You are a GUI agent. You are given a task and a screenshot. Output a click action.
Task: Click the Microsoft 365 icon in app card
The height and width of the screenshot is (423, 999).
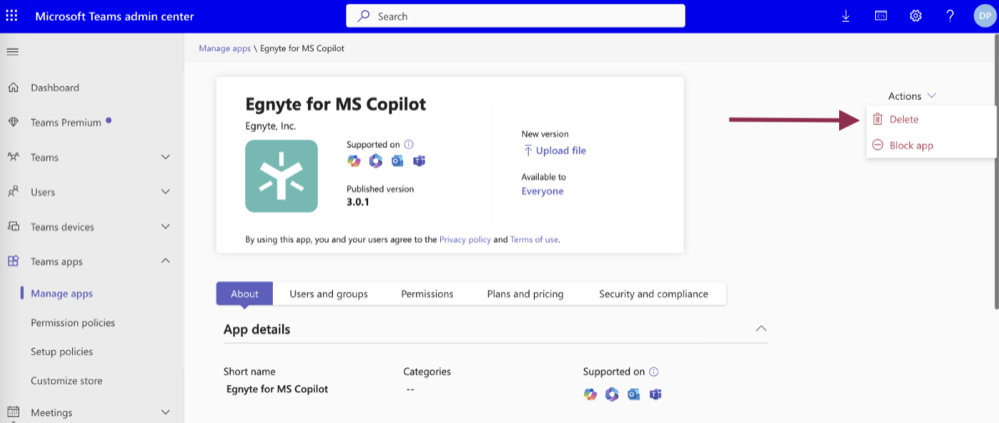click(x=375, y=161)
